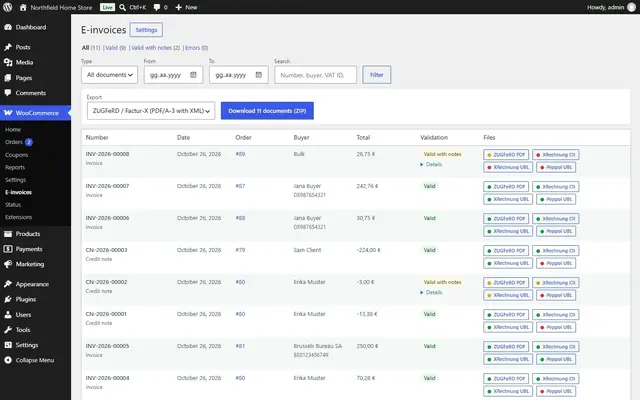Click the Settings button beside E-invoices

146,30
